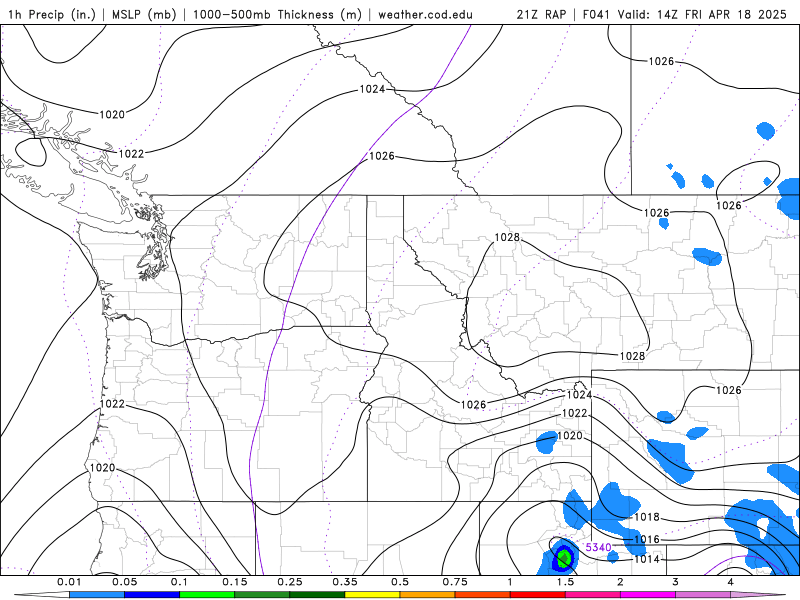Click the purple 5340 thickness label
The image size is (800, 600).
click(598, 547)
